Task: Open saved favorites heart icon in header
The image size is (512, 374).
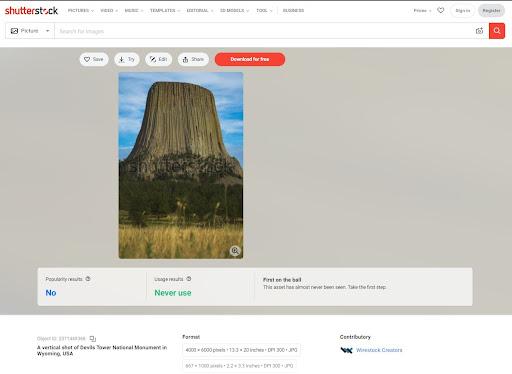Action: pyautogui.click(x=441, y=10)
